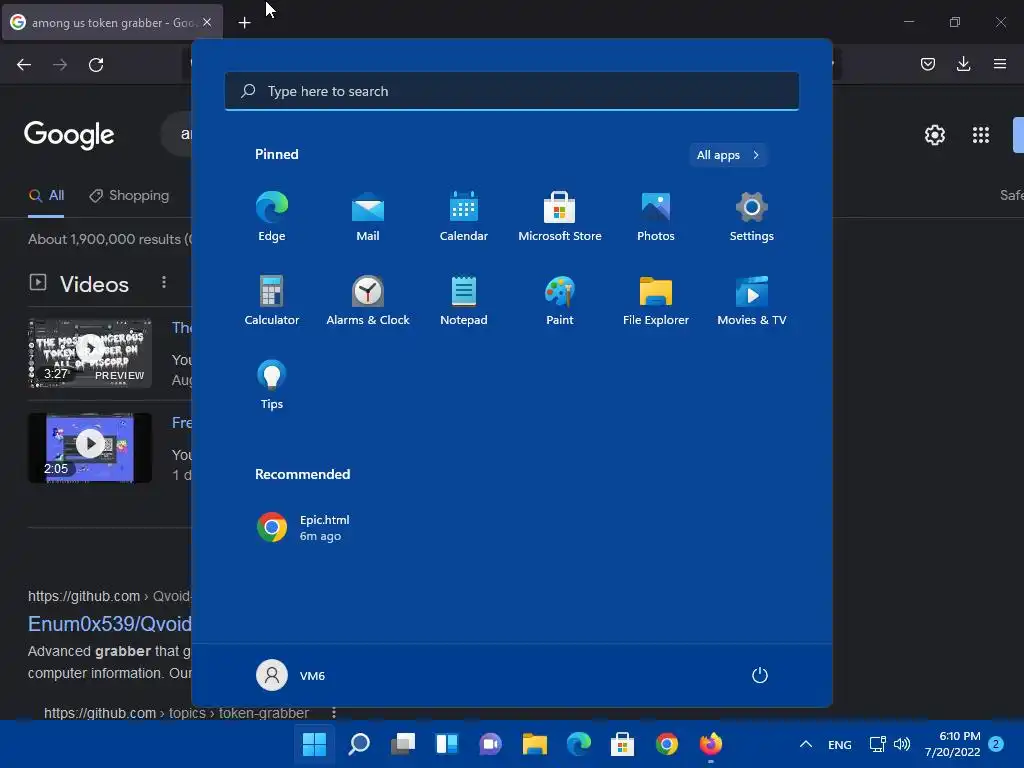Open the Firefox application menu
The image size is (1024, 768).
(x=1000, y=64)
